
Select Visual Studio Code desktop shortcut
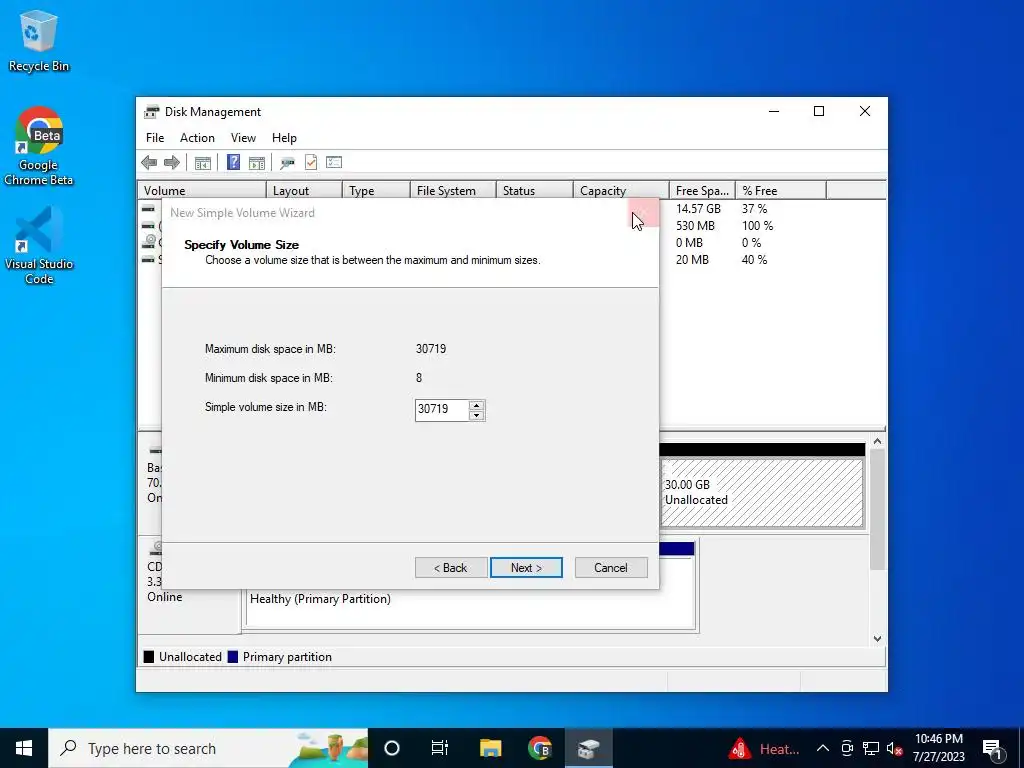click(x=39, y=246)
